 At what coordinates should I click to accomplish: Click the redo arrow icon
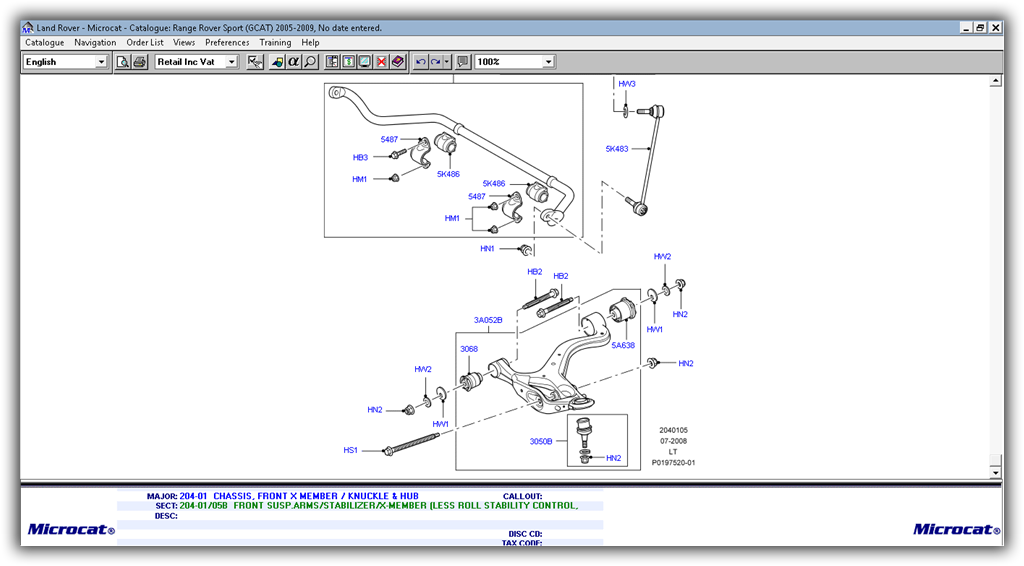[436, 61]
